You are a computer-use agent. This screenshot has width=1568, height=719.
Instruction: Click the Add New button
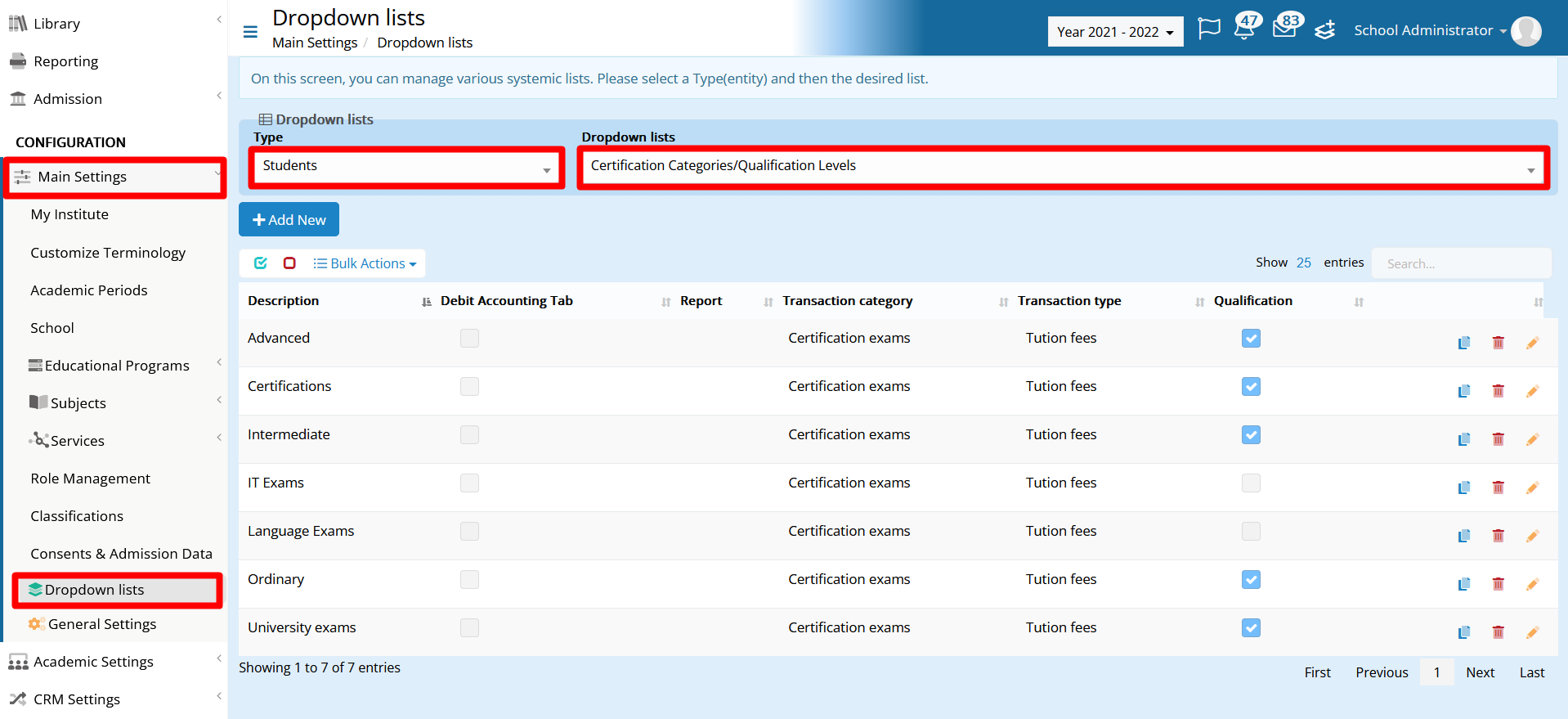(x=289, y=219)
